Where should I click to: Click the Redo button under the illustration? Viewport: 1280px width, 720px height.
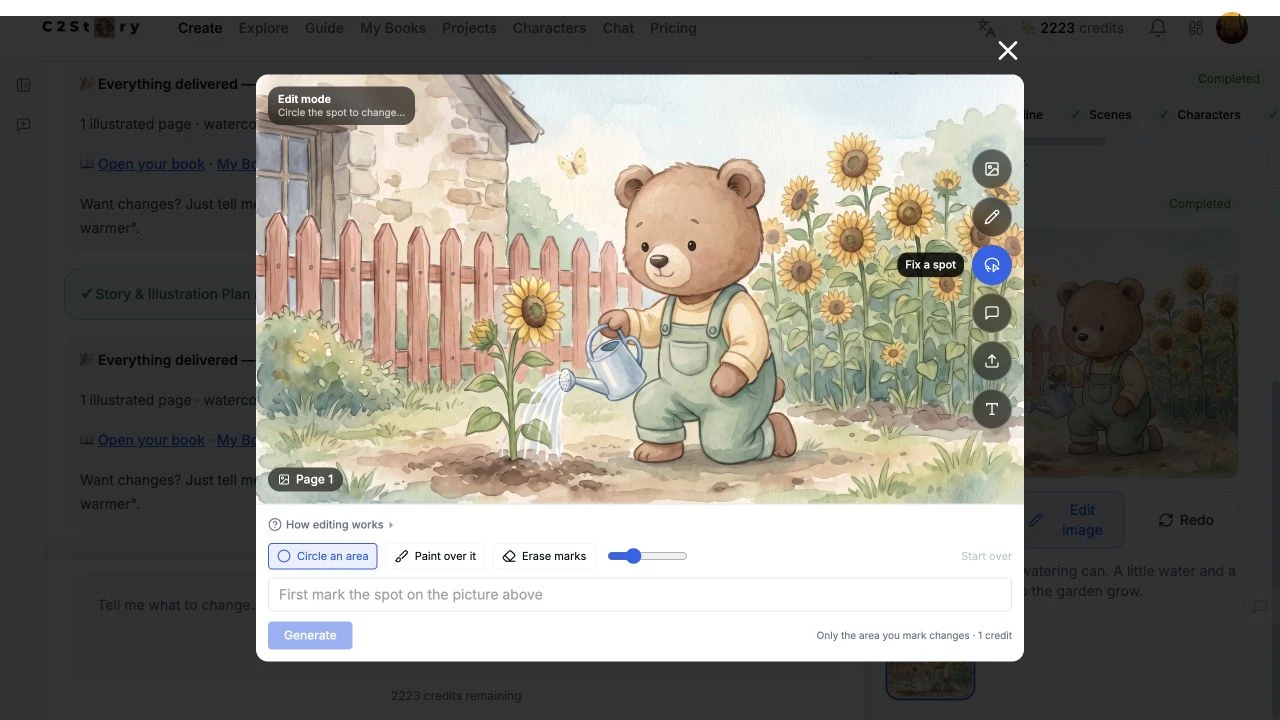coord(1186,520)
